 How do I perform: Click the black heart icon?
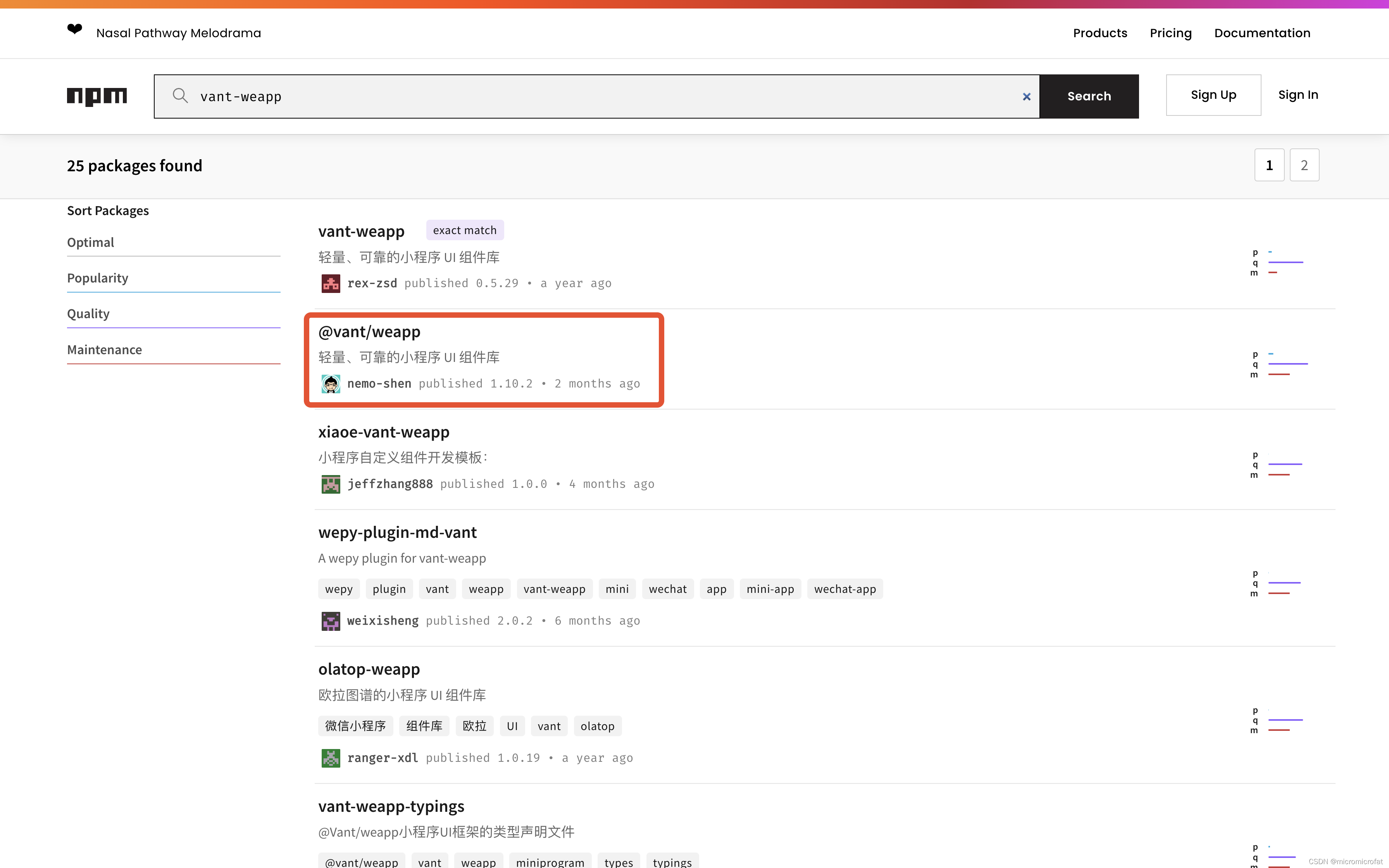tap(75, 29)
